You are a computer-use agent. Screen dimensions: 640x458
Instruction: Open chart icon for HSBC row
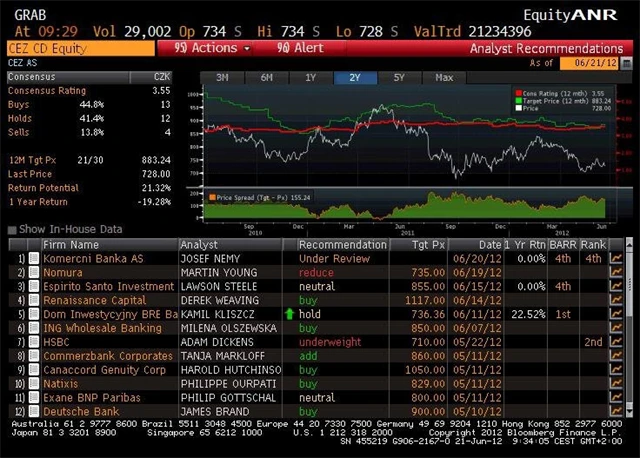(x=616, y=342)
